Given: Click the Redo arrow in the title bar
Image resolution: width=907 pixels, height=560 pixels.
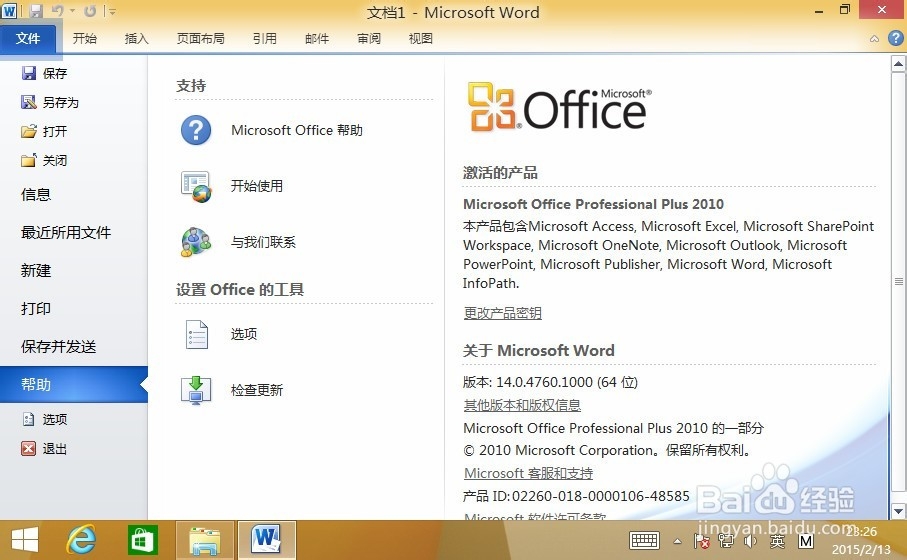Looking at the screenshot, I should (90, 10).
